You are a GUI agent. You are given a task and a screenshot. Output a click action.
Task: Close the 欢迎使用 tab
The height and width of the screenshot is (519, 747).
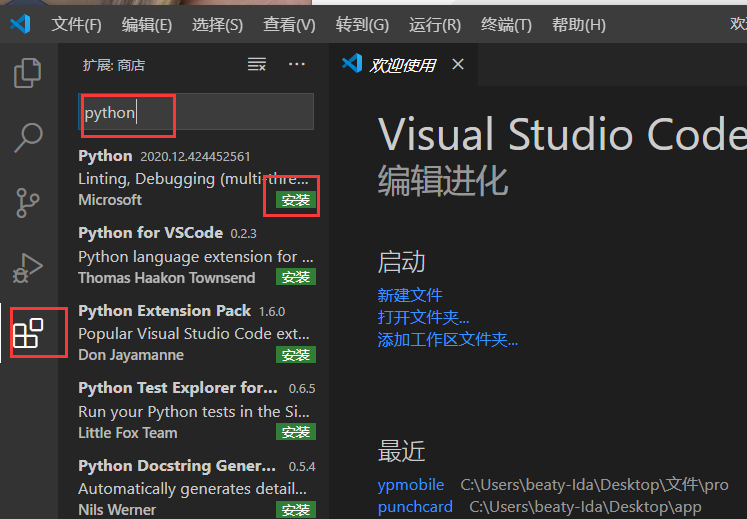(458, 64)
